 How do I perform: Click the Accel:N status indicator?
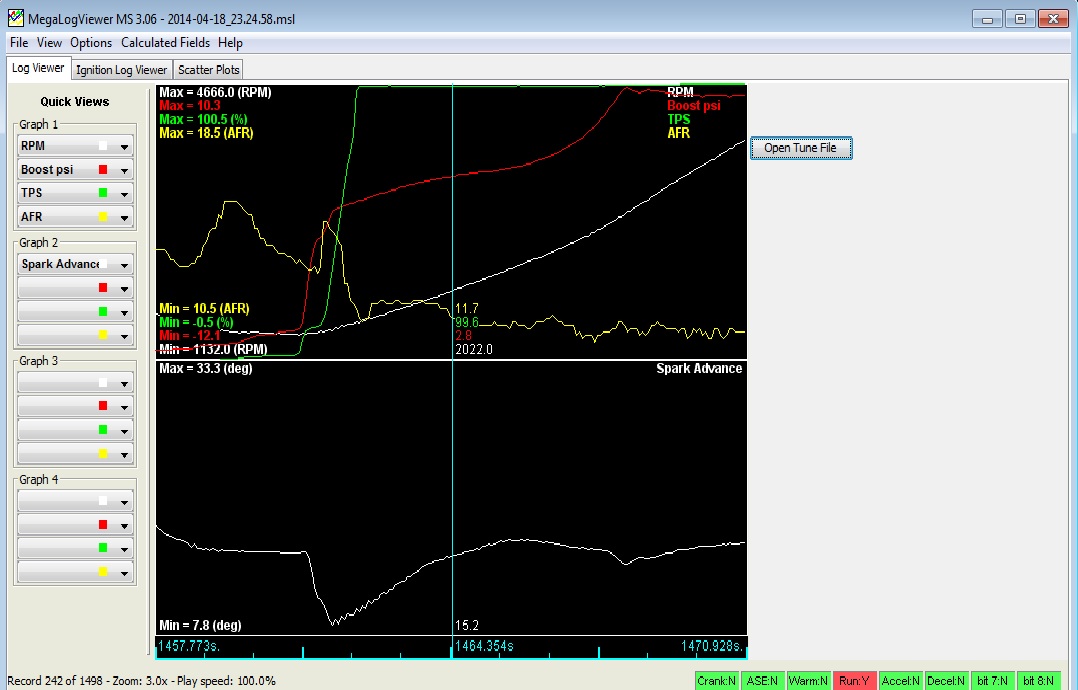[x=901, y=681]
